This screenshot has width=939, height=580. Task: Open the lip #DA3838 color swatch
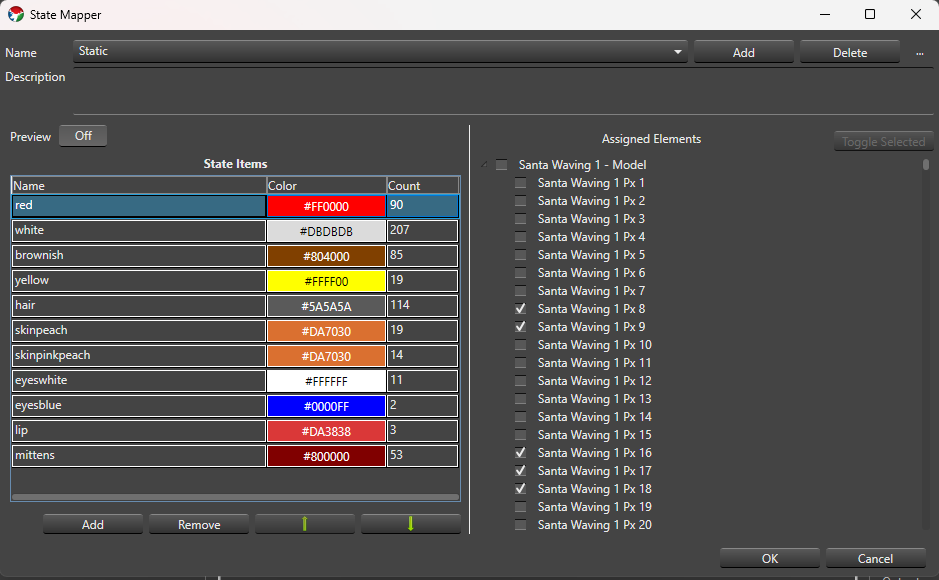(x=326, y=432)
